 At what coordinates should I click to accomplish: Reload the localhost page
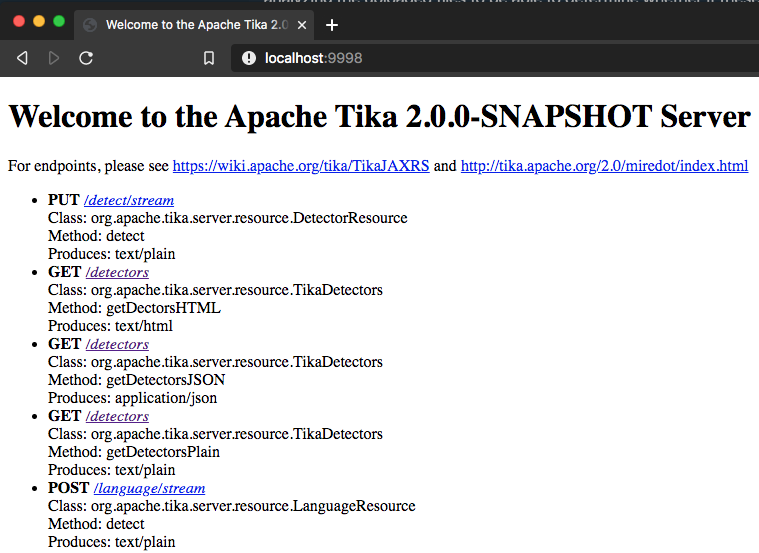coord(86,58)
